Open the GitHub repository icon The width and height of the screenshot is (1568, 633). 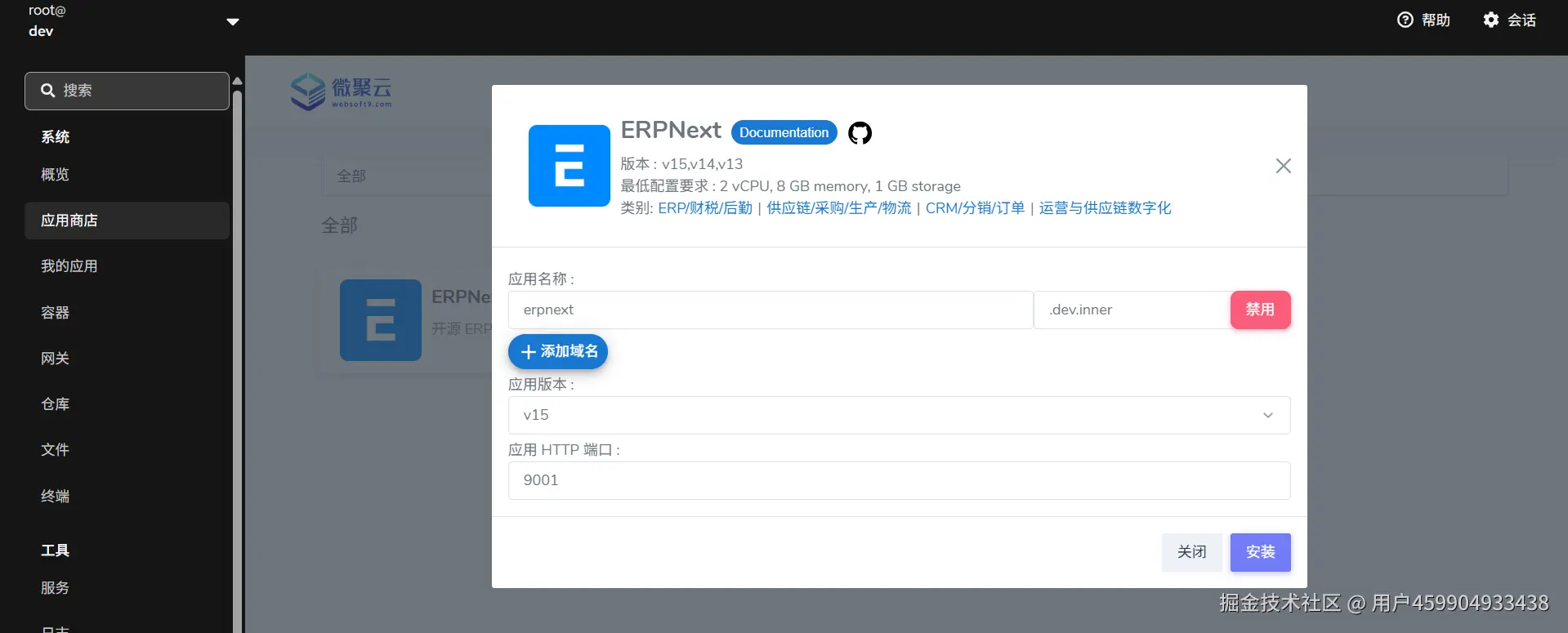[x=860, y=132]
